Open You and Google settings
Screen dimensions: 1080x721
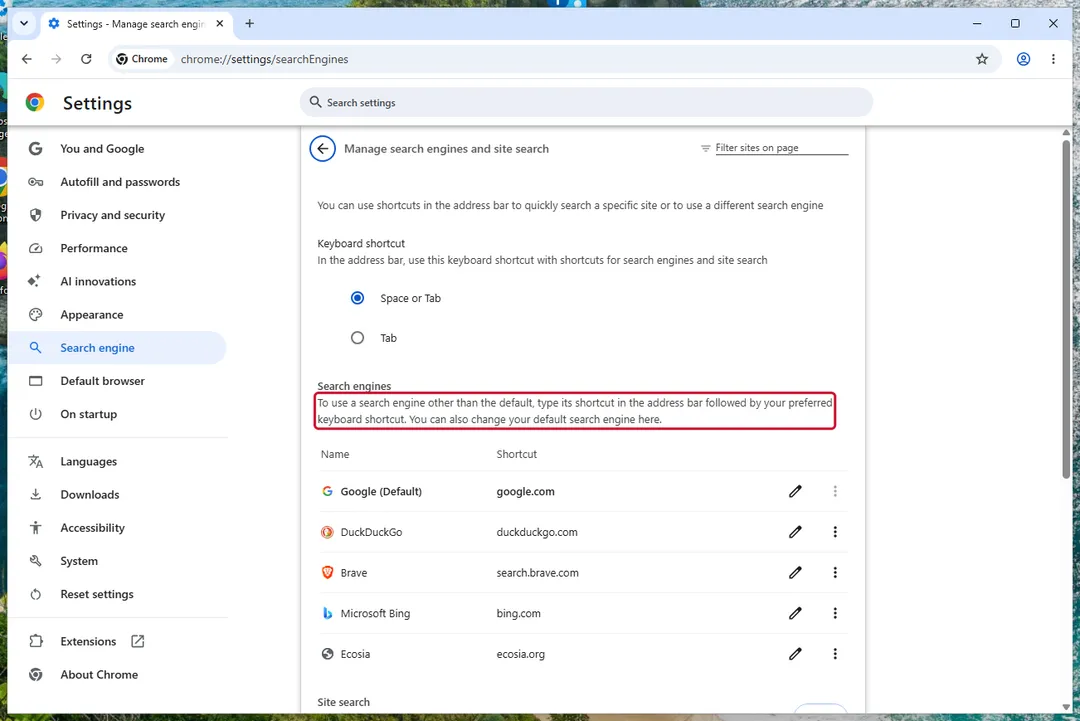(117, 149)
